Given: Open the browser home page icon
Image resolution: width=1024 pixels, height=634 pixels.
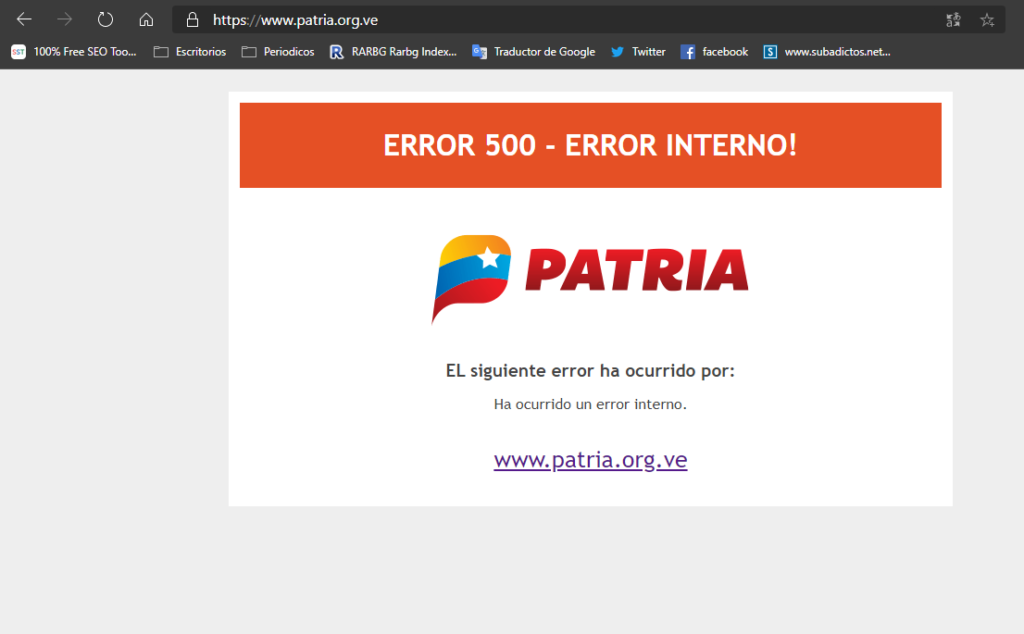Looking at the screenshot, I should tap(146, 20).
